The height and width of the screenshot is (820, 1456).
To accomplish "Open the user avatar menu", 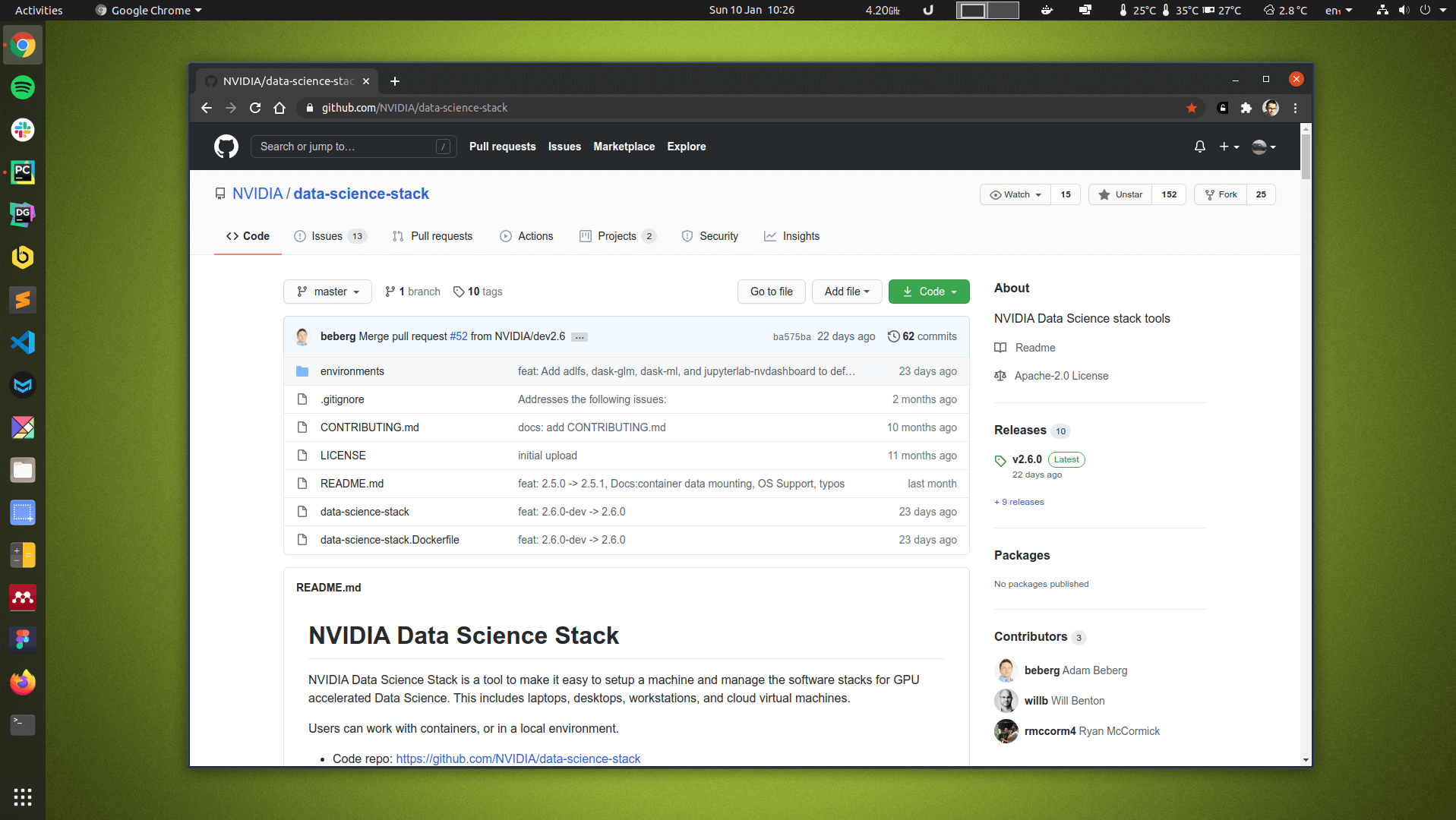I will point(1263,147).
